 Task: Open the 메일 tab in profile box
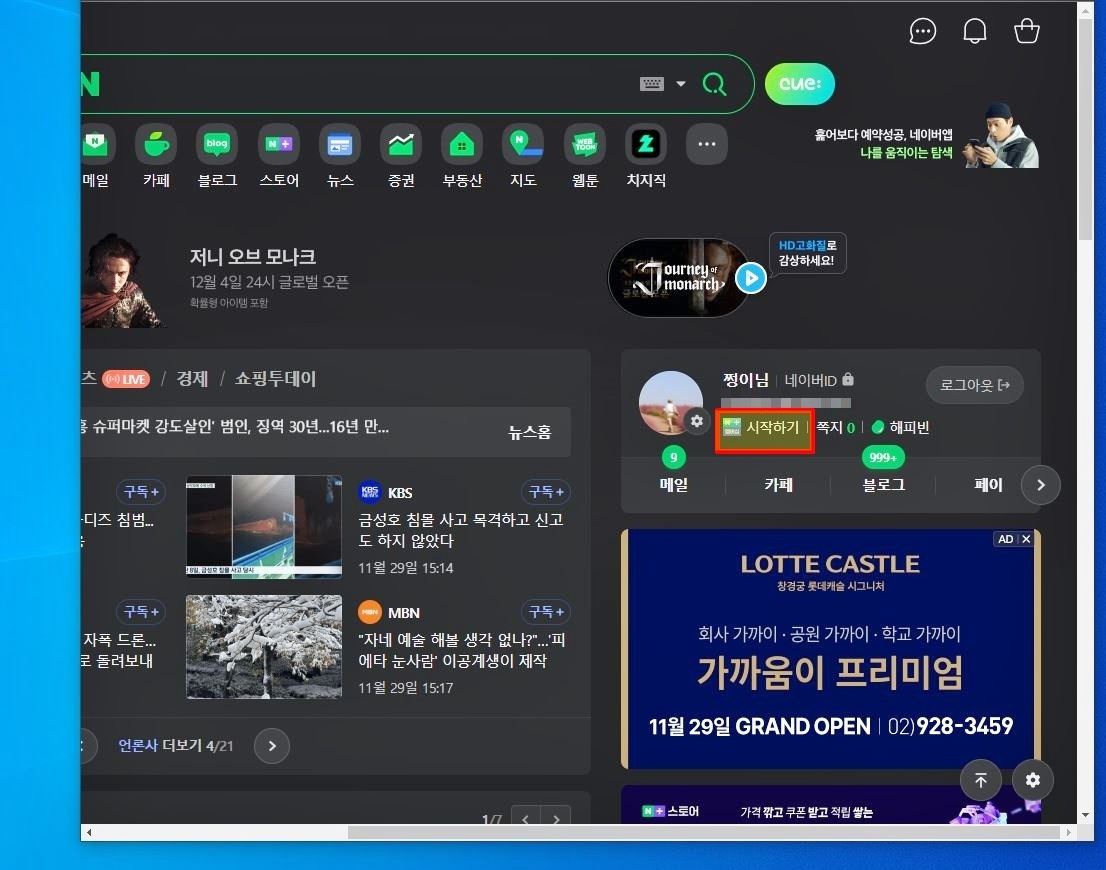tap(674, 485)
